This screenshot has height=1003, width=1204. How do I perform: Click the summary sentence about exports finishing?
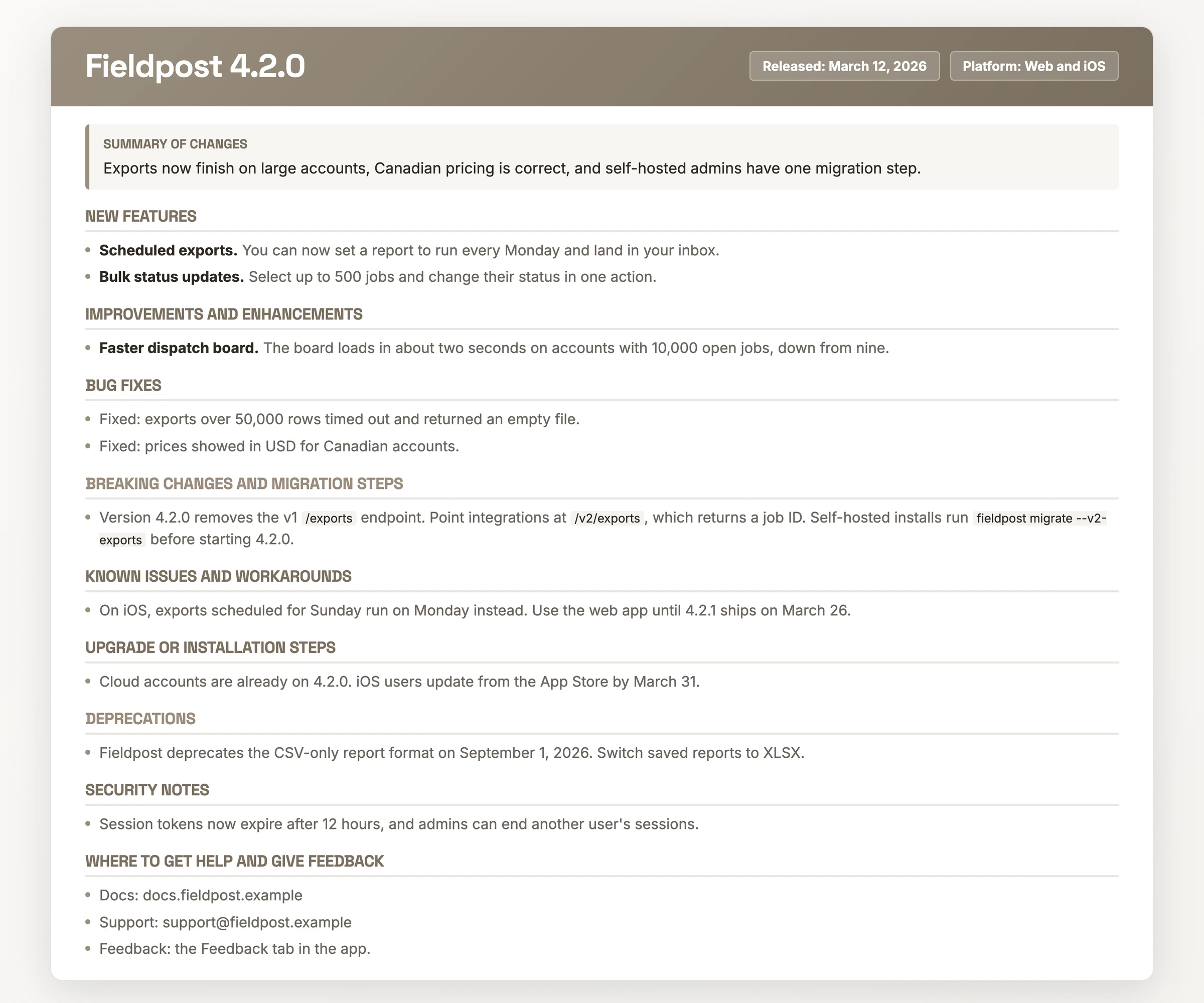(512, 169)
